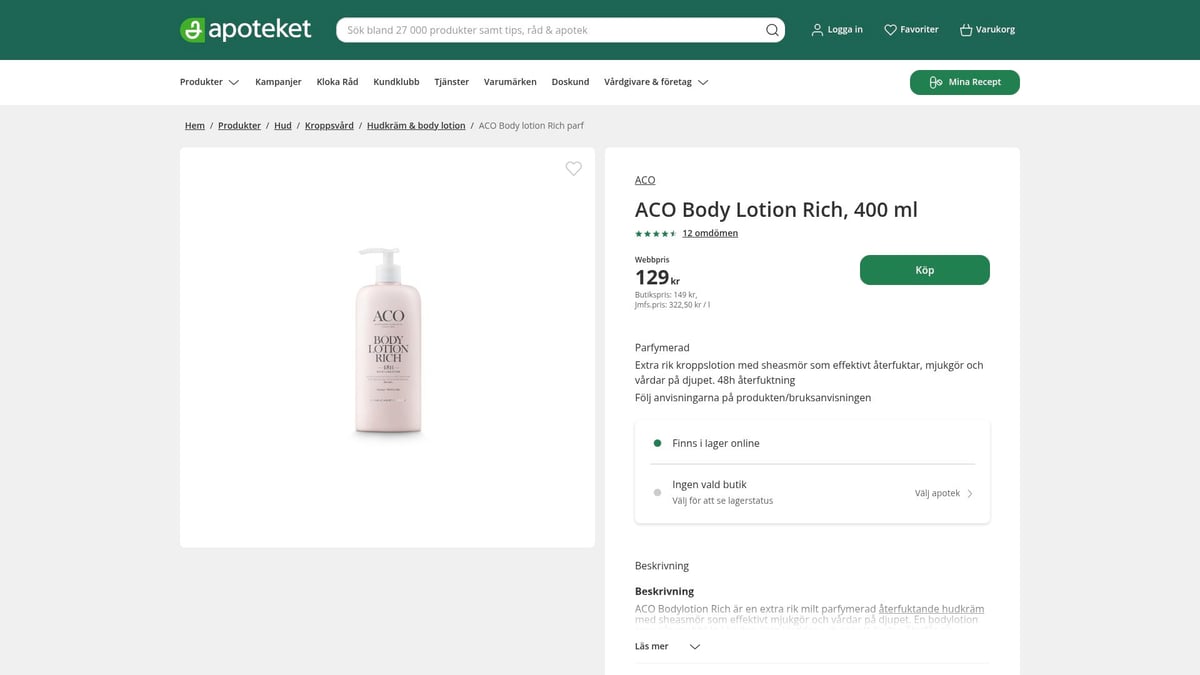This screenshot has height=675, width=1200.
Task: Click Butikspris: 149 kr text
Action: 666,295
